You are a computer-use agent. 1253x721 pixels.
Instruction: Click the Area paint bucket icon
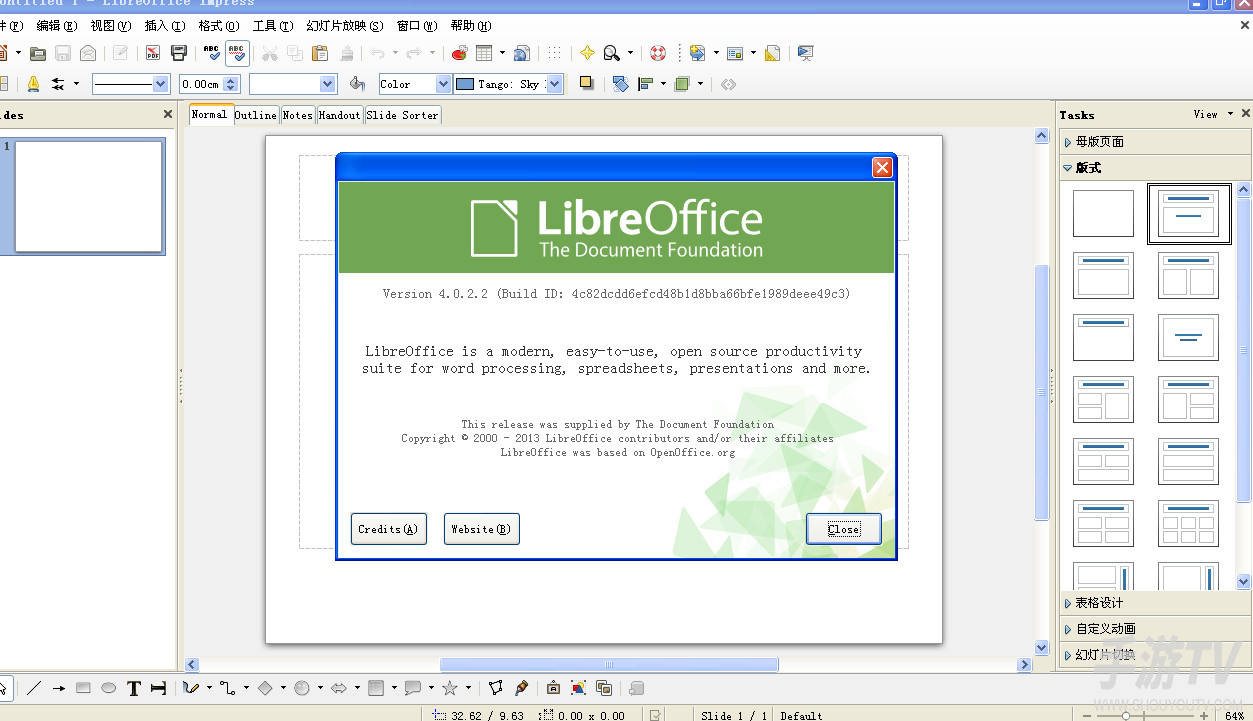[358, 84]
